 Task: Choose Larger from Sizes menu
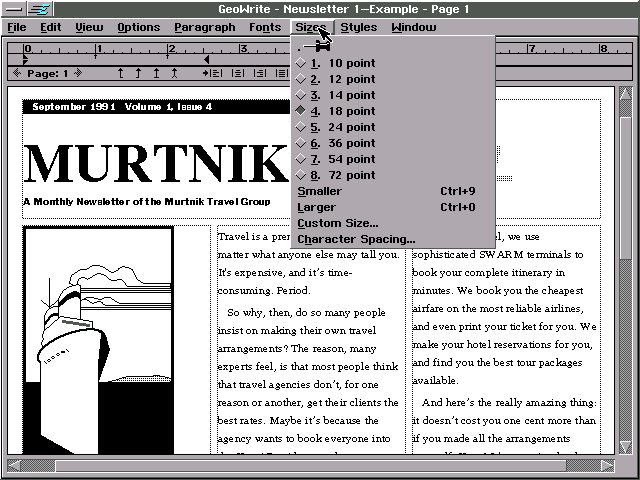click(x=393, y=207)
